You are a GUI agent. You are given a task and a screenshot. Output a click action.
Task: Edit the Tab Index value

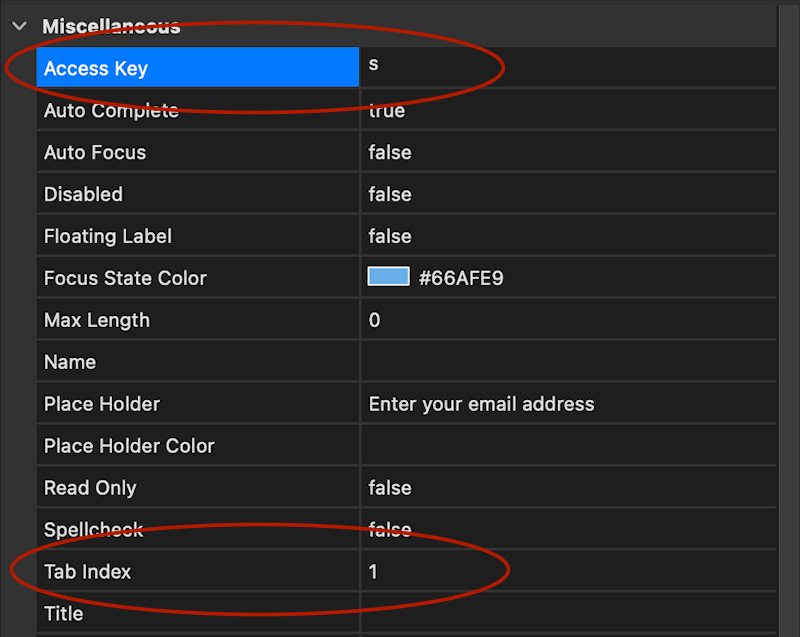[x=374, y=573]
